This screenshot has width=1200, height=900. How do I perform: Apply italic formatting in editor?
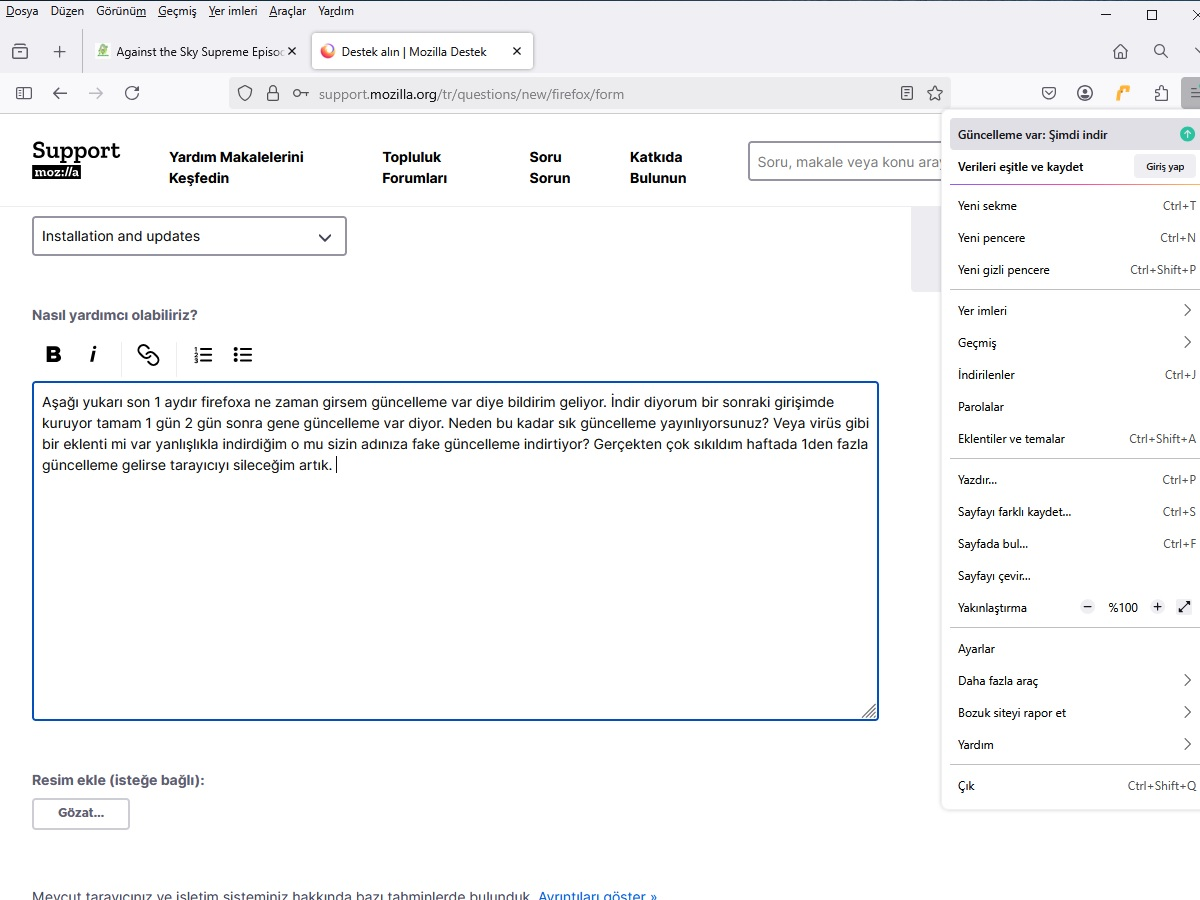pos(93,354)
